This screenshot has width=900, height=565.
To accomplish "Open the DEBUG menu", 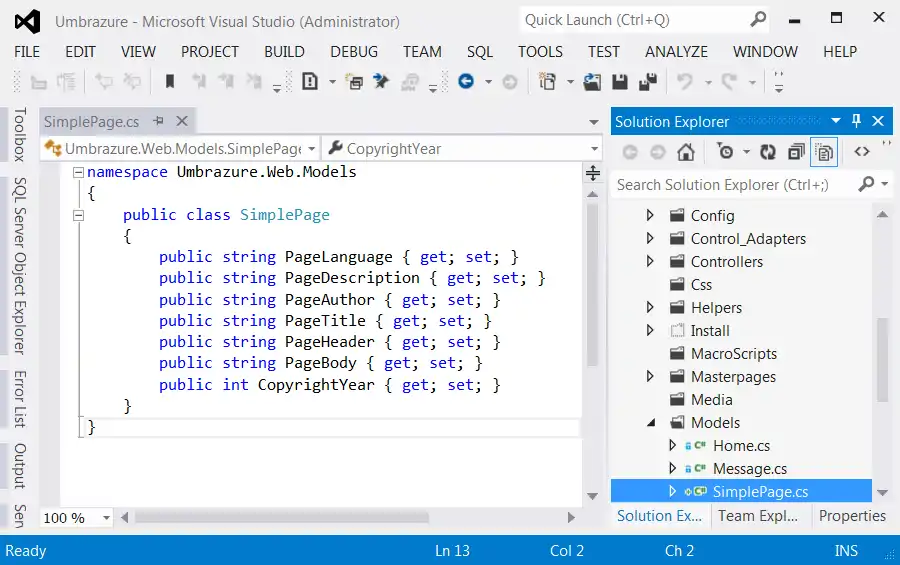I will [354, 52].
